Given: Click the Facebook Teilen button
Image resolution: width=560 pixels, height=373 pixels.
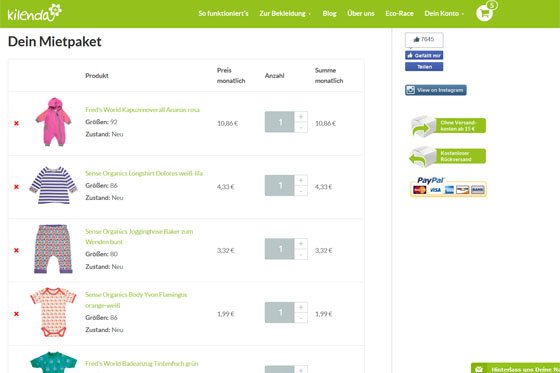Looking at the screenshot, I should [424, 67].
